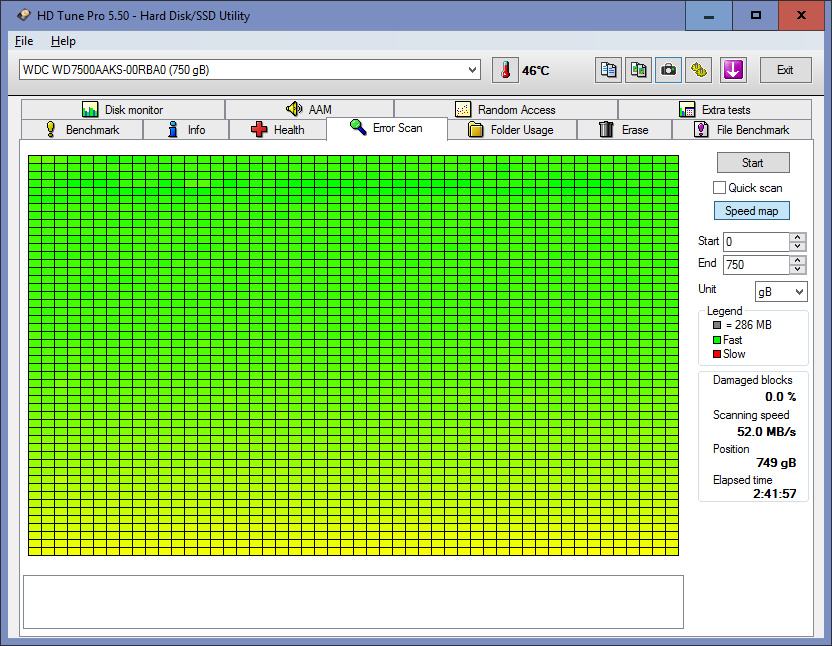Increase the Start value with up arrow
The width and height of the screenshot is (832, 646).
tap(797, 237)
